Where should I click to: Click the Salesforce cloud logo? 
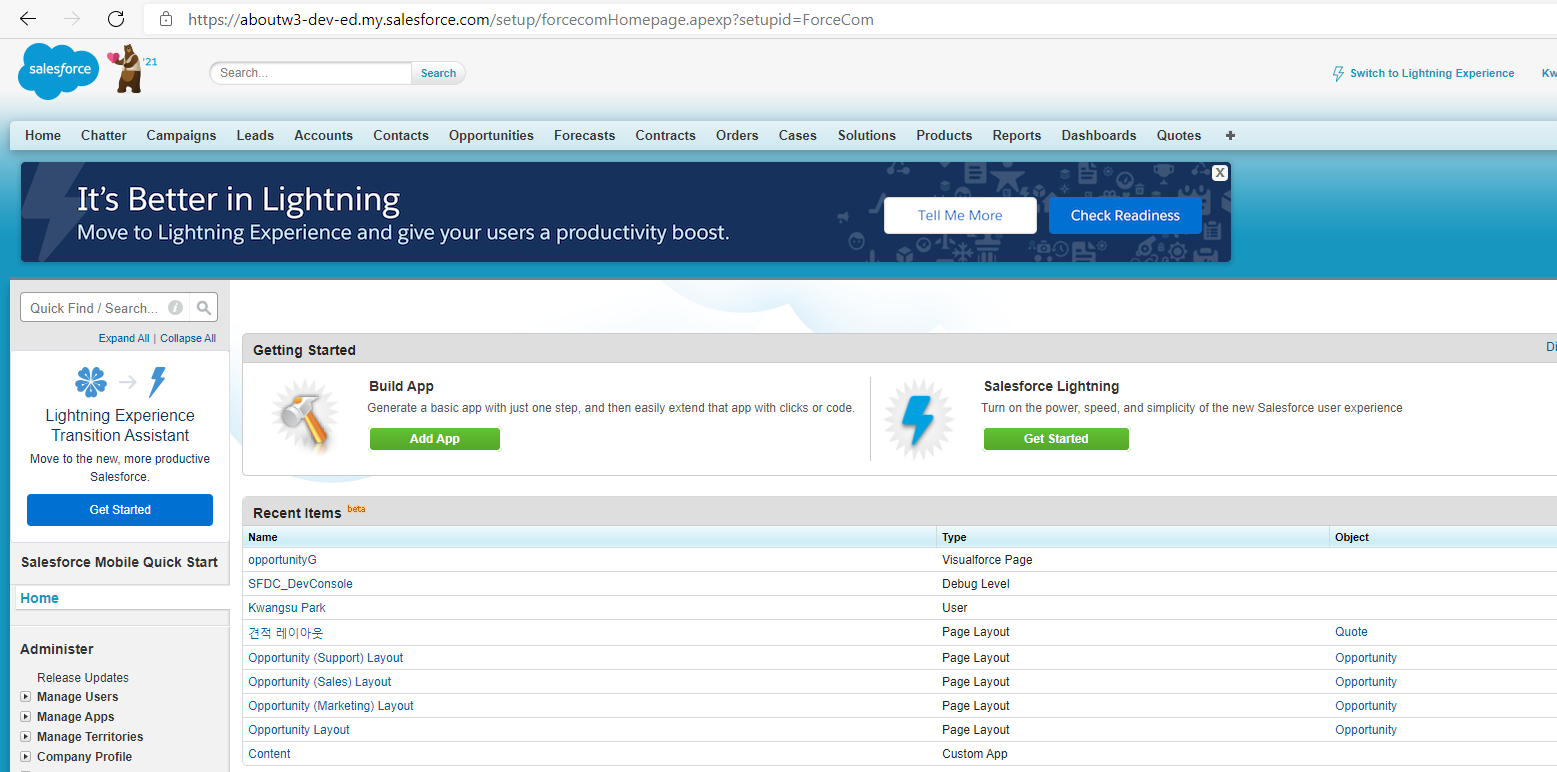(x=58, y=71)
